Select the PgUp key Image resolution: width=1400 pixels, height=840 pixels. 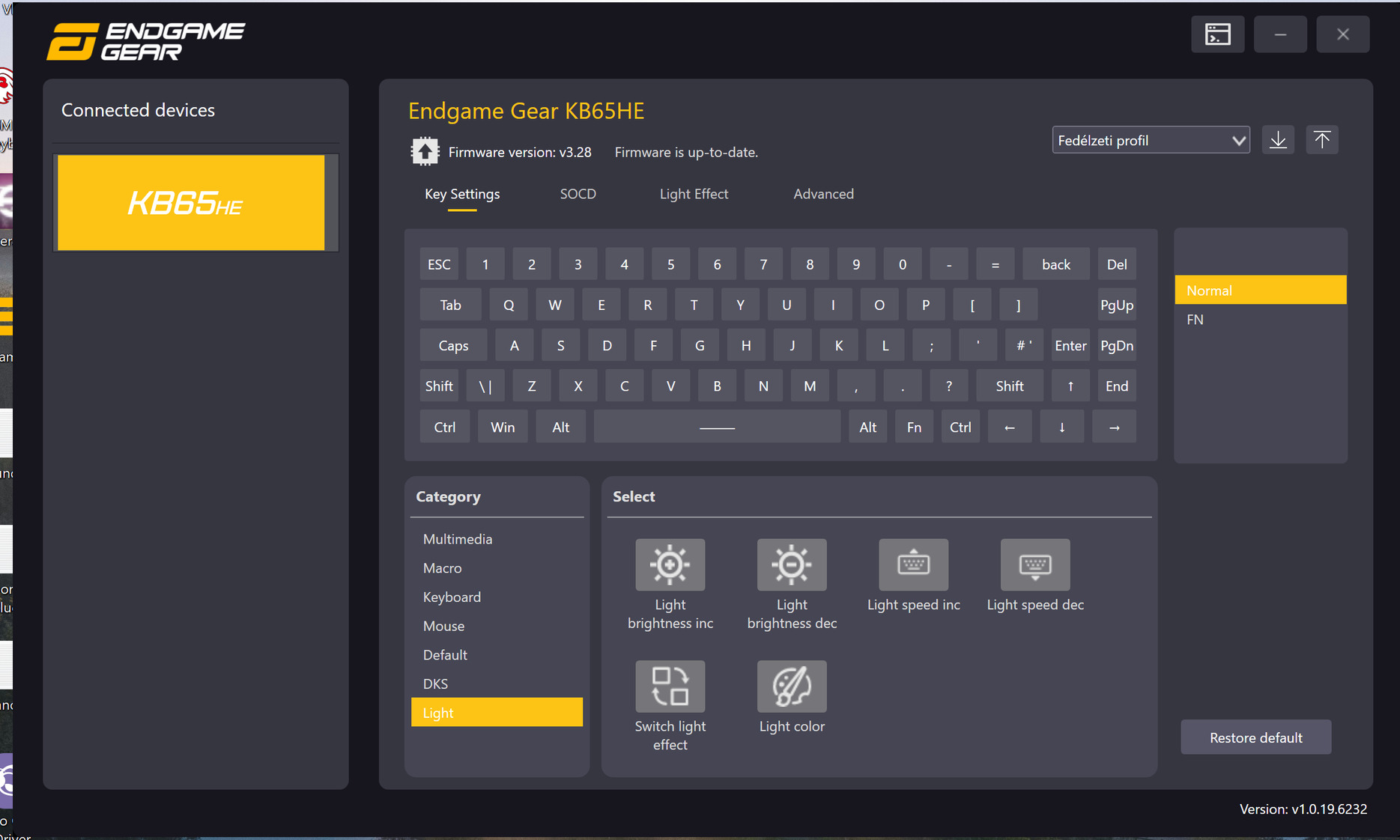tap(1117, 305)
